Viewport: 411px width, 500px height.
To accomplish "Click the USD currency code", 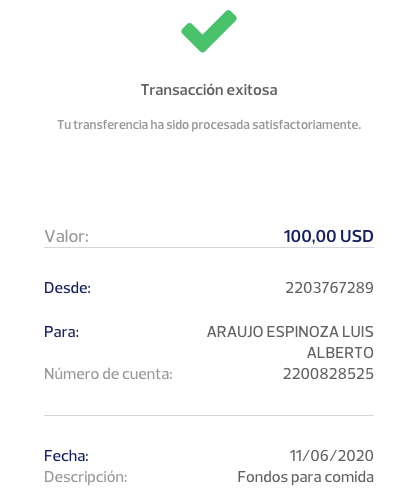I will 357,236.
